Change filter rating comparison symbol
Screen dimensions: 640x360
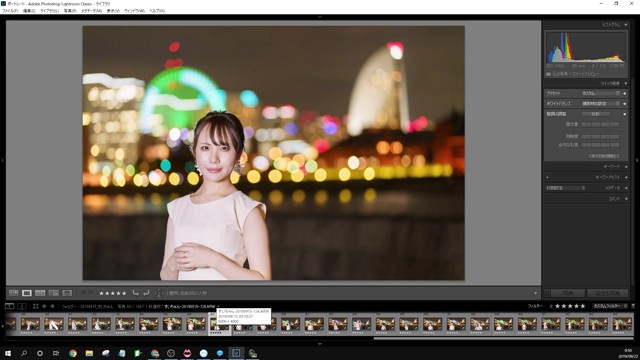click(x=552, y=306)
